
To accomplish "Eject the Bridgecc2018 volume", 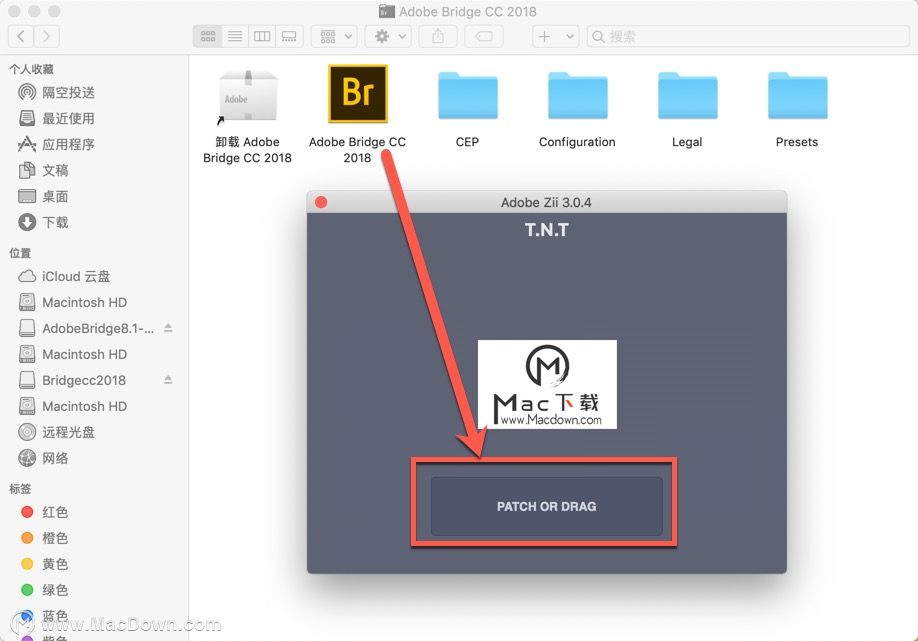I will point(168,379).
